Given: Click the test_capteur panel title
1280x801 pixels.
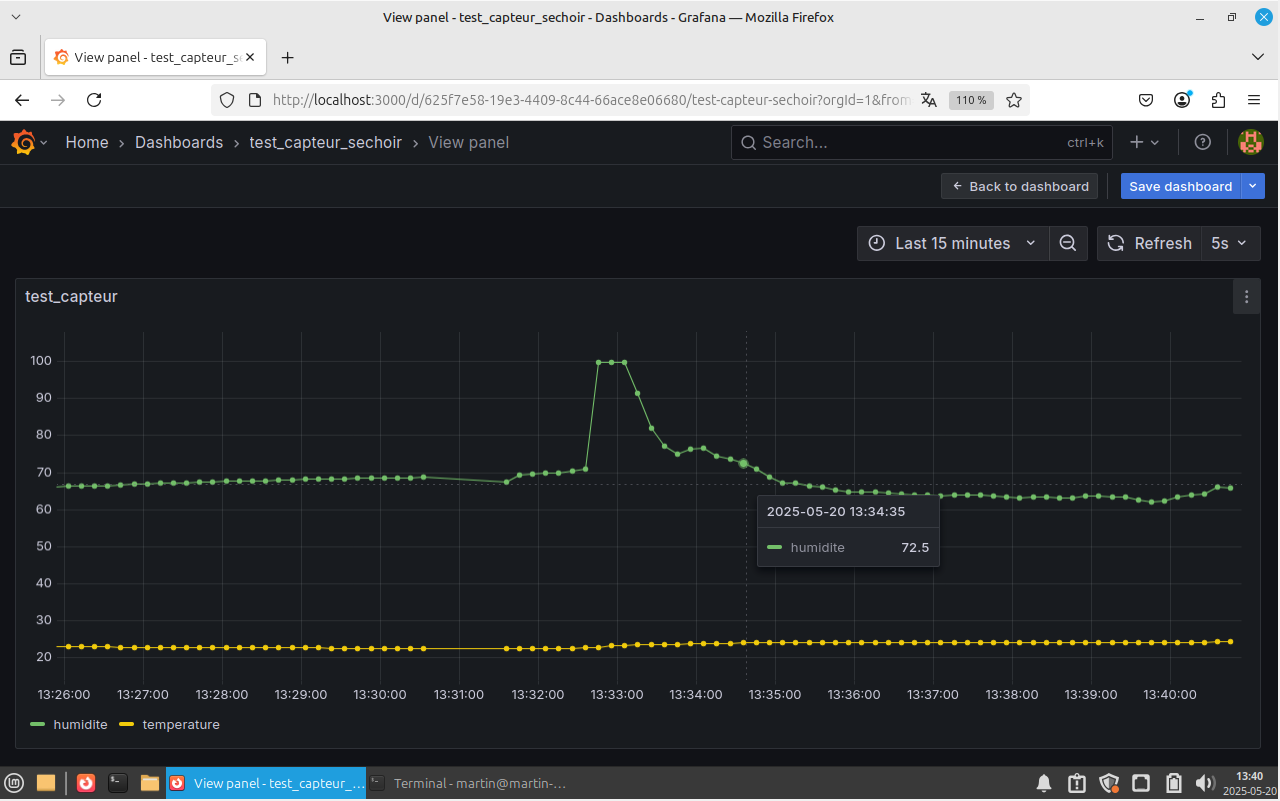Looking at the screenshot, I should [71, 297].
